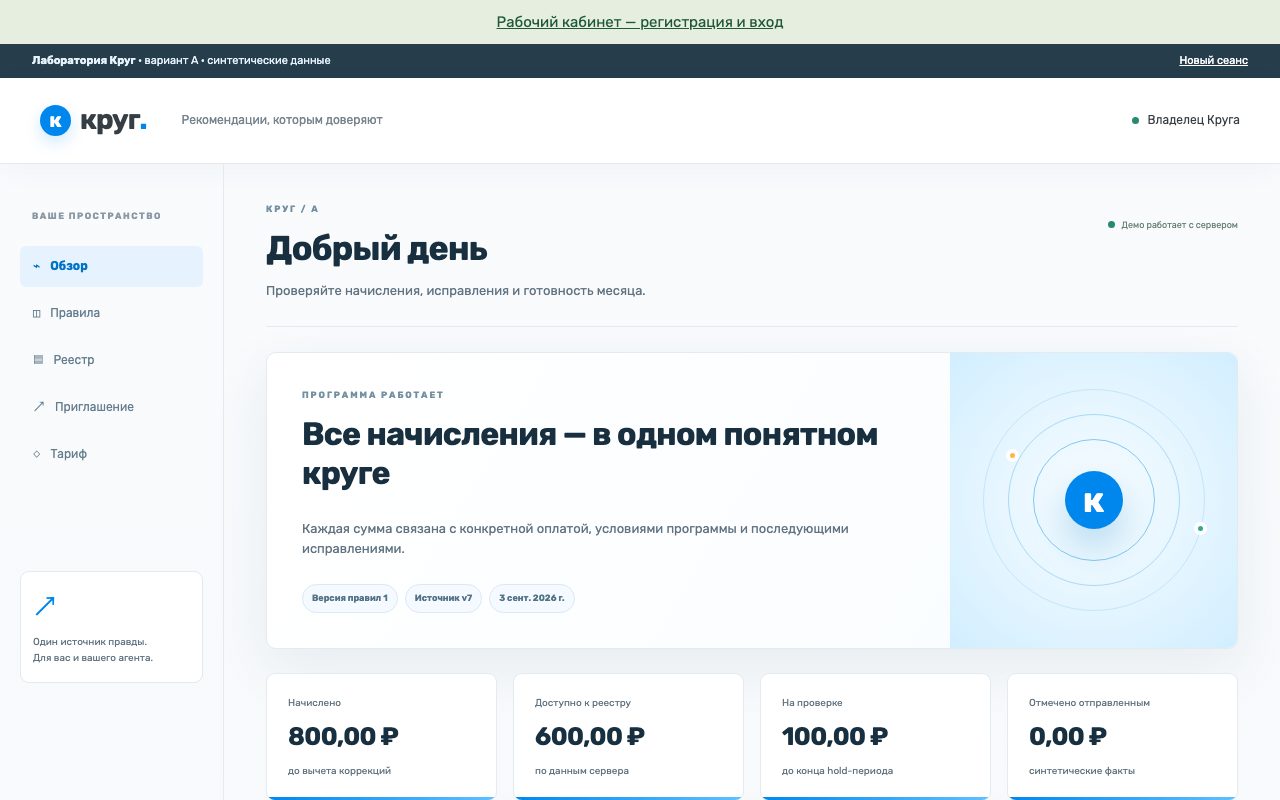
Task: Open the Обзор section in sidebar
Action: (111, 266)
